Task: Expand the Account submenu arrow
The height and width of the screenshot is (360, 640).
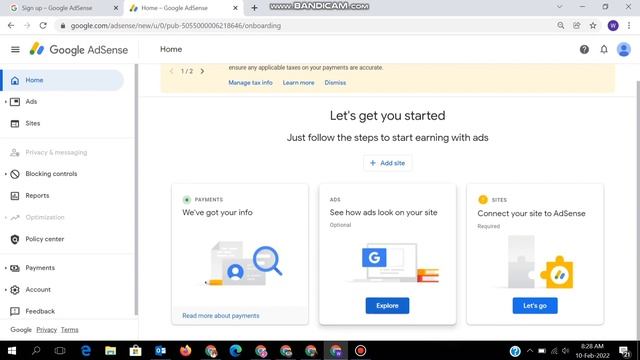Action: coord(5,290)
